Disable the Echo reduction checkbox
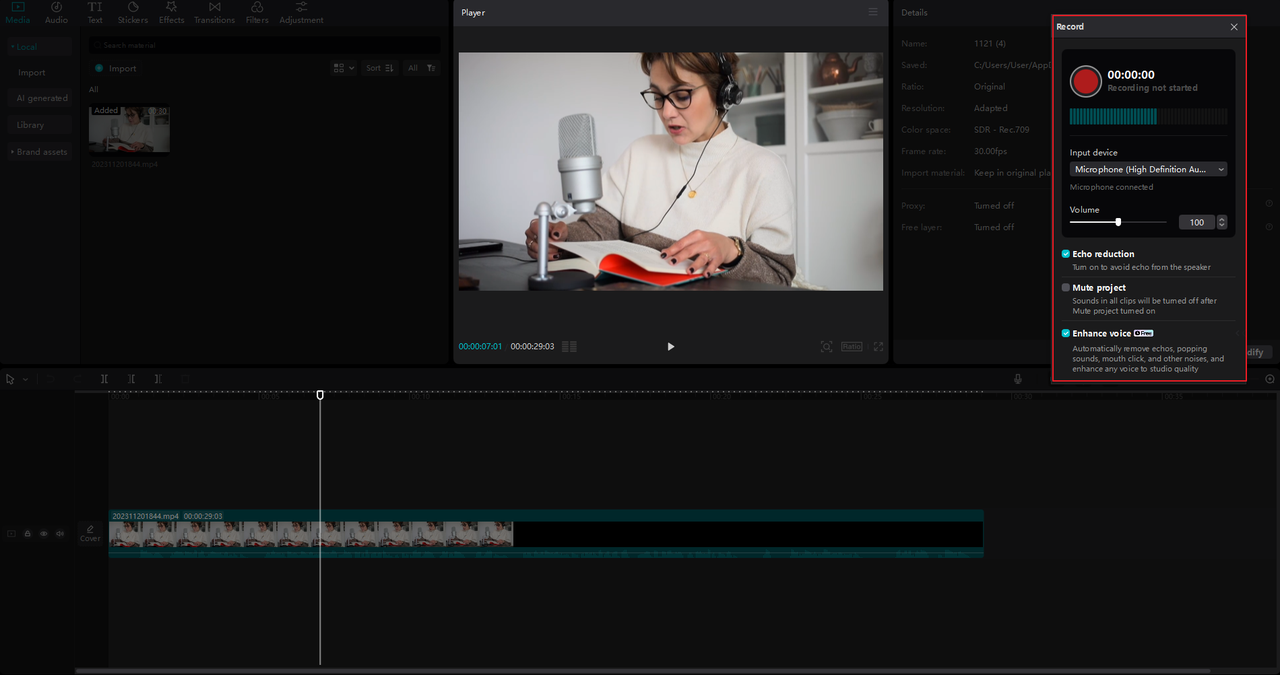Image resolution: width=1280 pixels, height=675 pixels. 1066,254
